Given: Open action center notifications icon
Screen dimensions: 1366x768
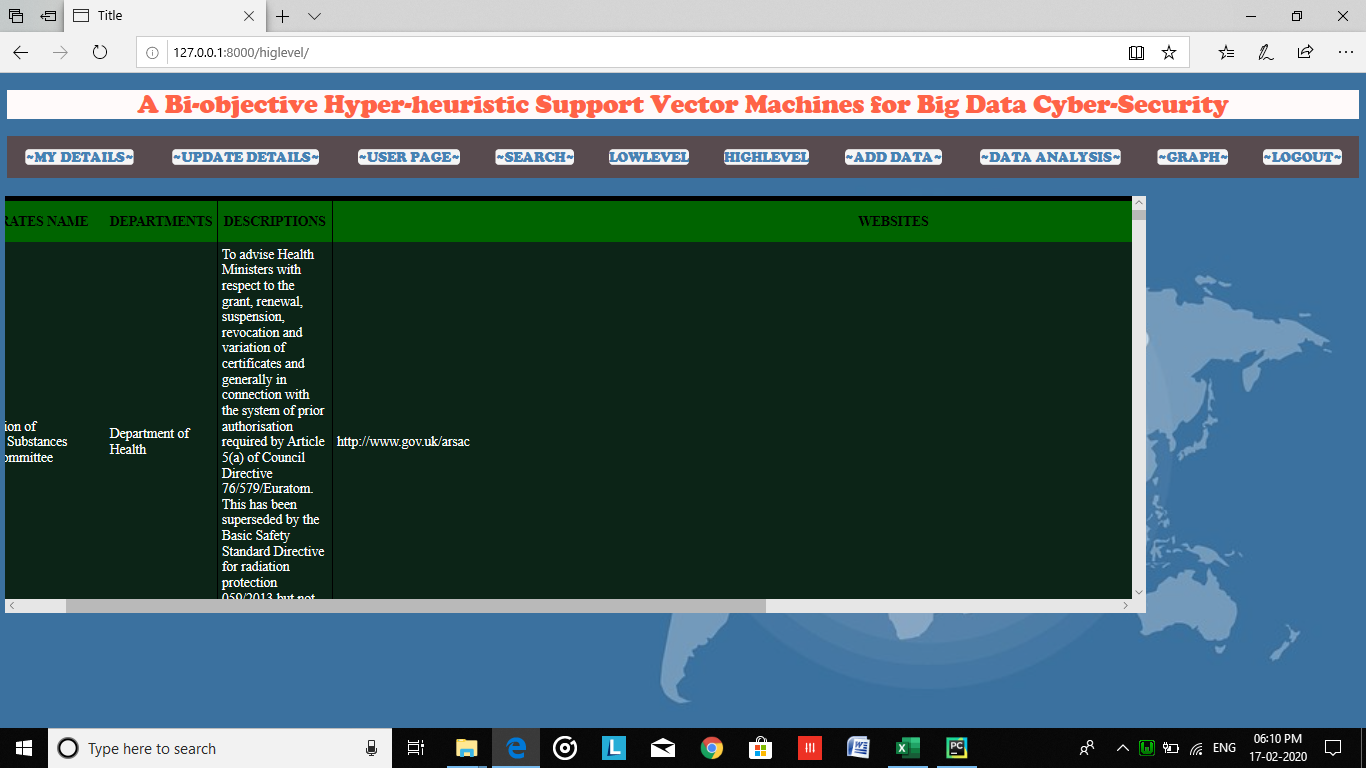Looking at the screenshot, I should (x=1332, y=748).
